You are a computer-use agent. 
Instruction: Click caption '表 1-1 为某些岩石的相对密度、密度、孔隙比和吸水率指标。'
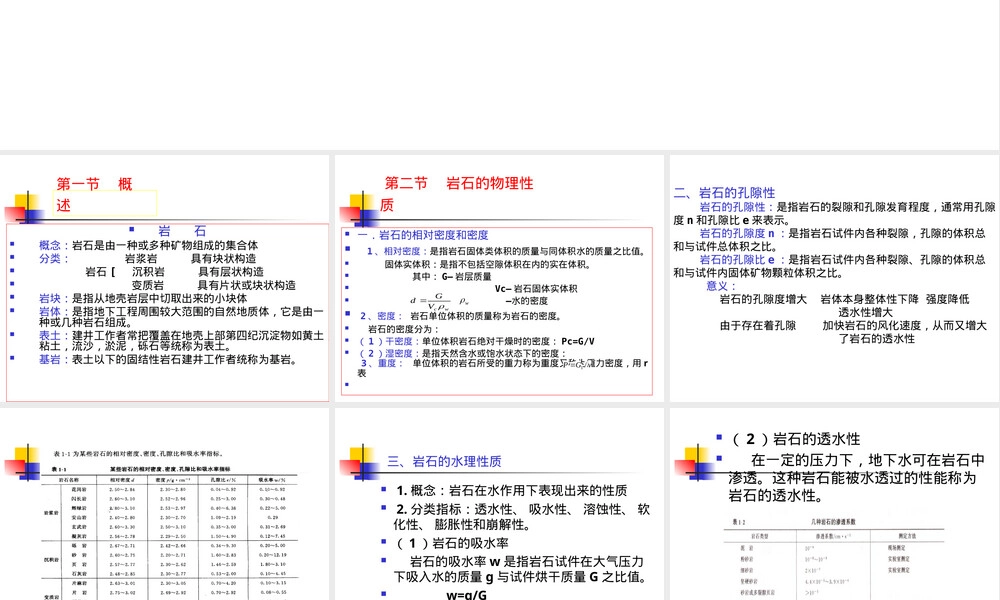coord(138,454)
